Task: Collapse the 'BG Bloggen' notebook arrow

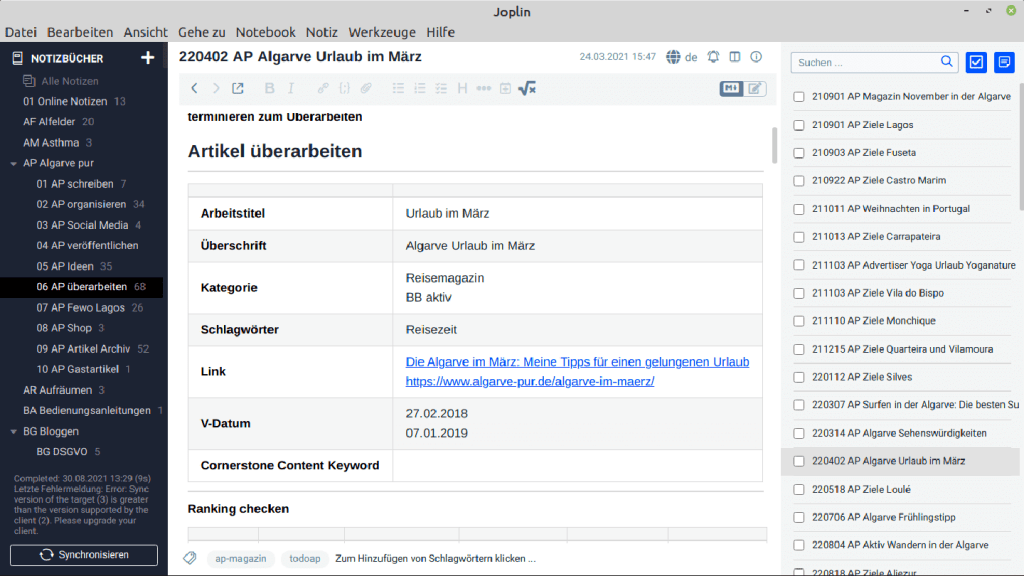Action: pos(13,431)
